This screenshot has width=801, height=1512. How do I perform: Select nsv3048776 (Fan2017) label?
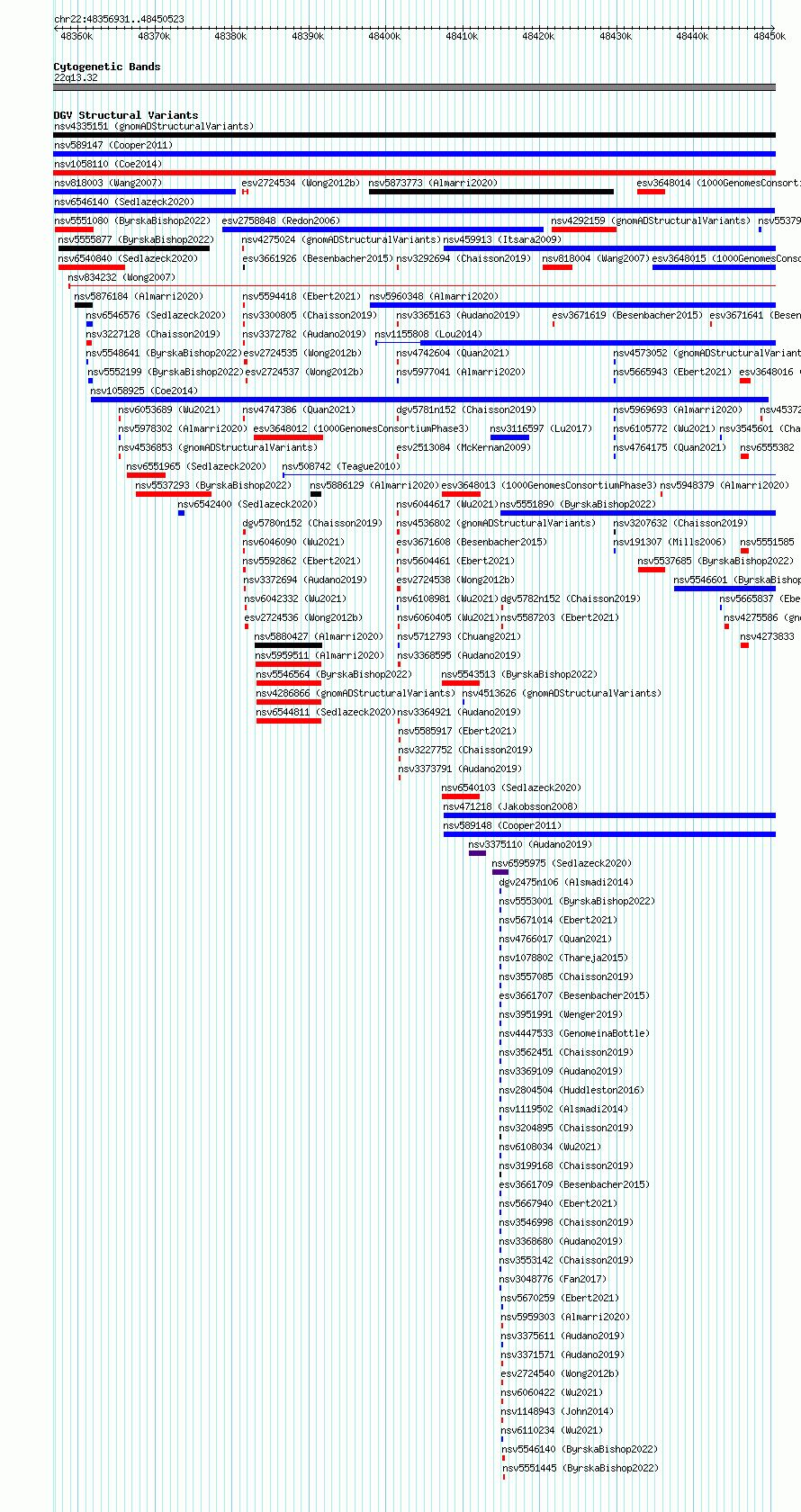tap(553, 1279)
